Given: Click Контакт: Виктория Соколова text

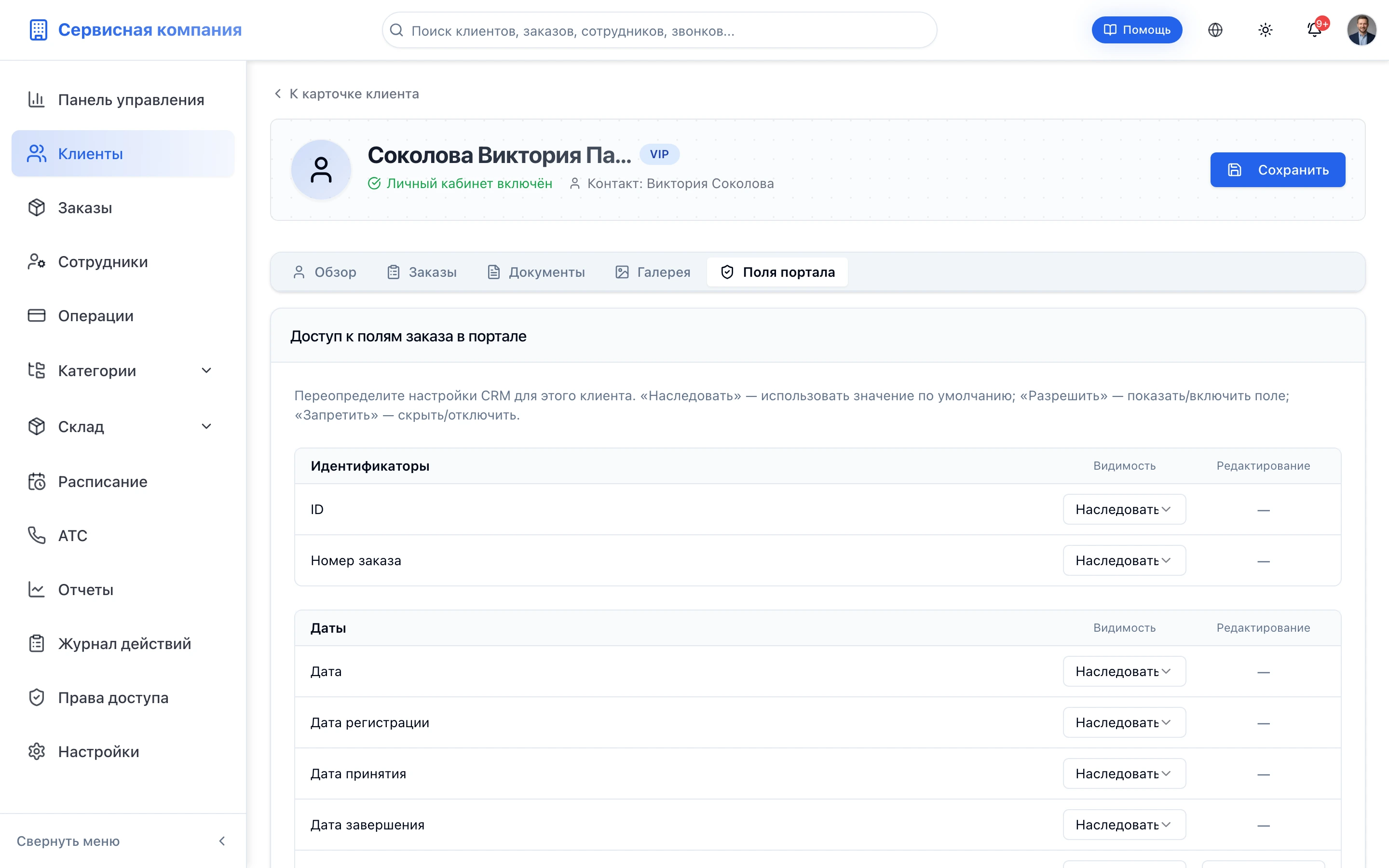Looking at the screenshot, I should pos(680,183).
